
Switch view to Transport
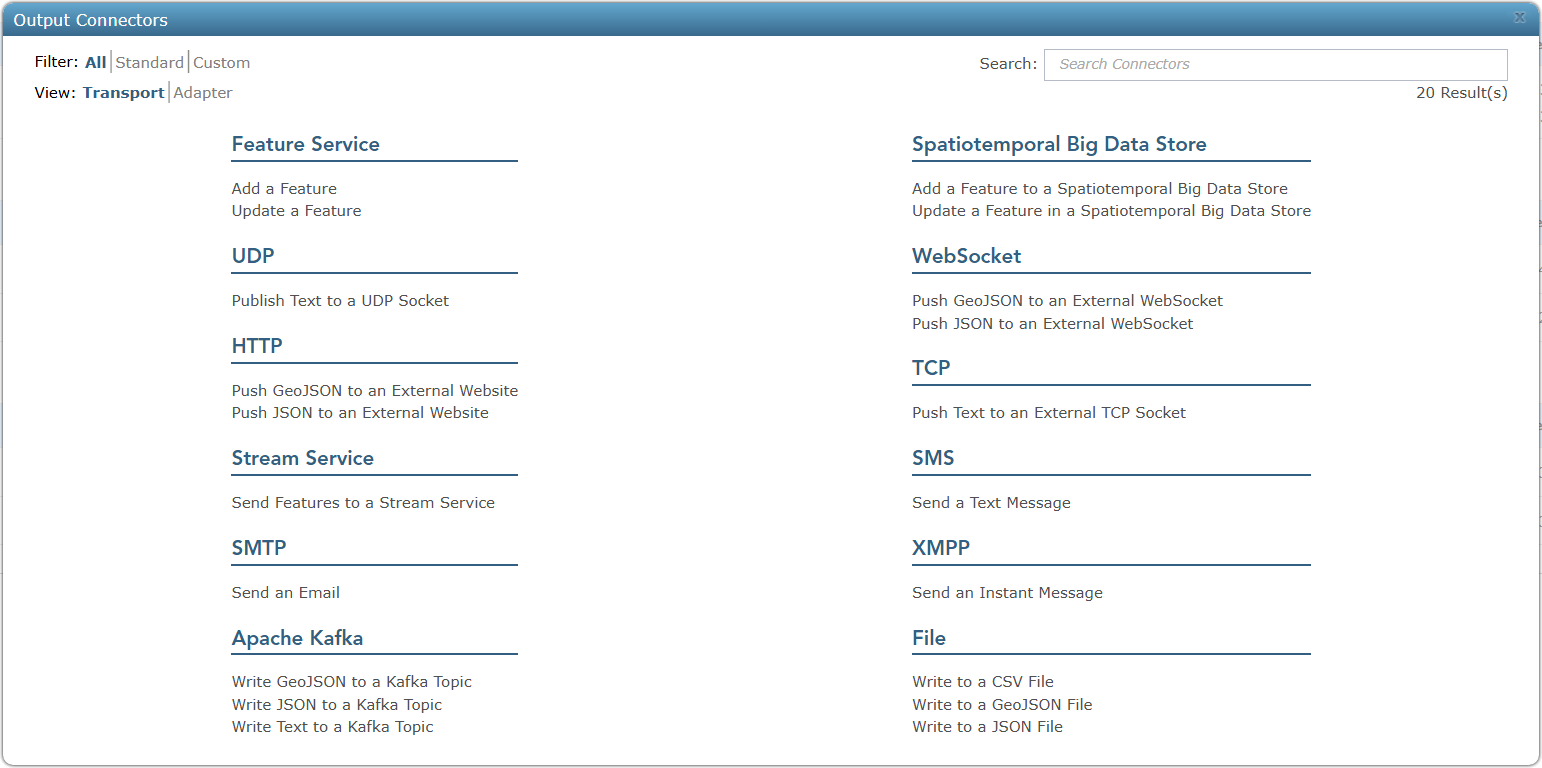tap(123, 92)
